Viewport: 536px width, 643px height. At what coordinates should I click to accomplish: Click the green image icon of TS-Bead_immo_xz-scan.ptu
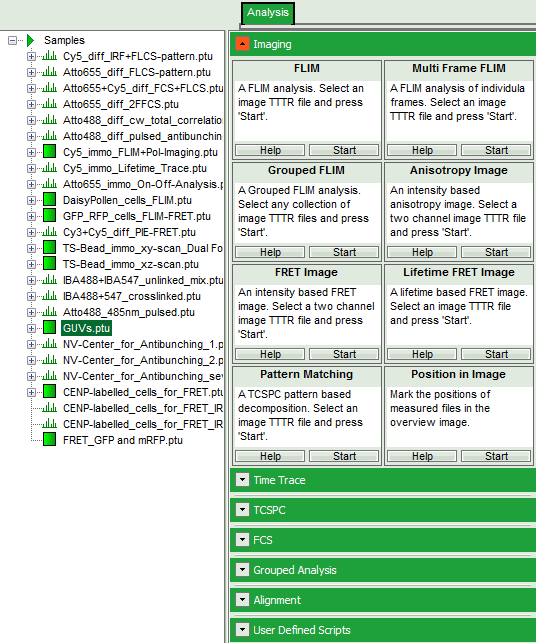click(x=49, y=264)
